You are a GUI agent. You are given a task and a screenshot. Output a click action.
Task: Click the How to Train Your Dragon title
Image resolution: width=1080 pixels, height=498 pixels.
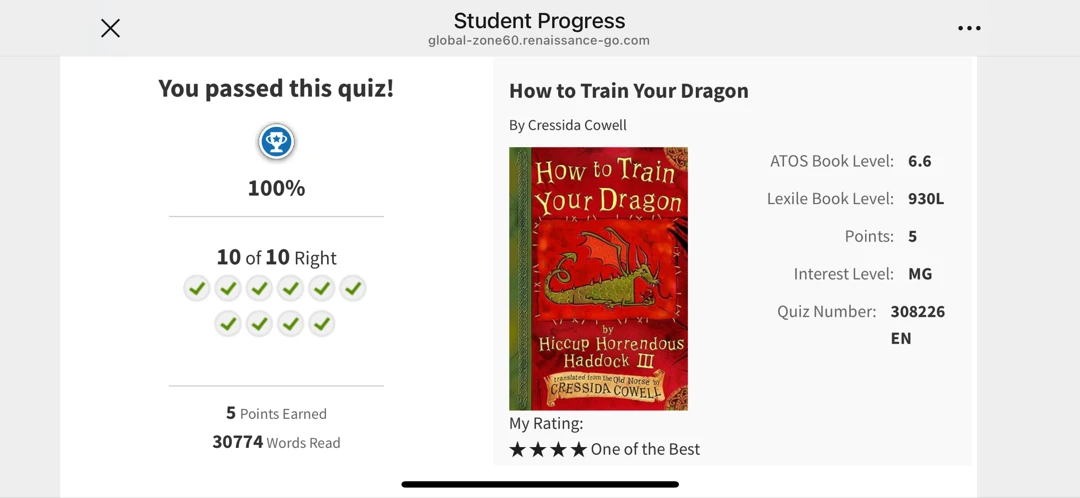coord(628,91)
